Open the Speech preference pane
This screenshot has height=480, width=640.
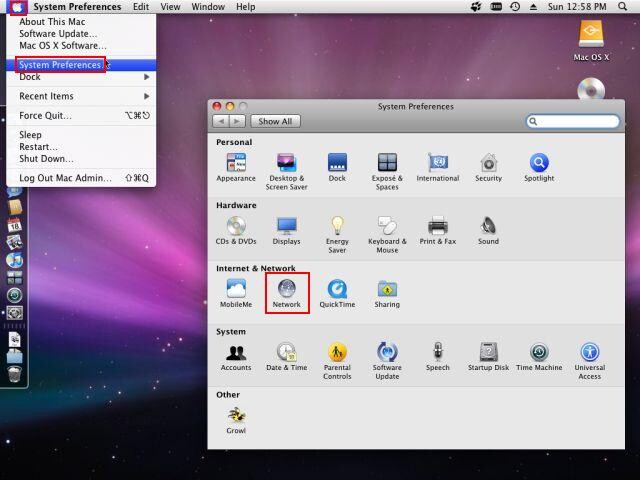coord(438,357)
